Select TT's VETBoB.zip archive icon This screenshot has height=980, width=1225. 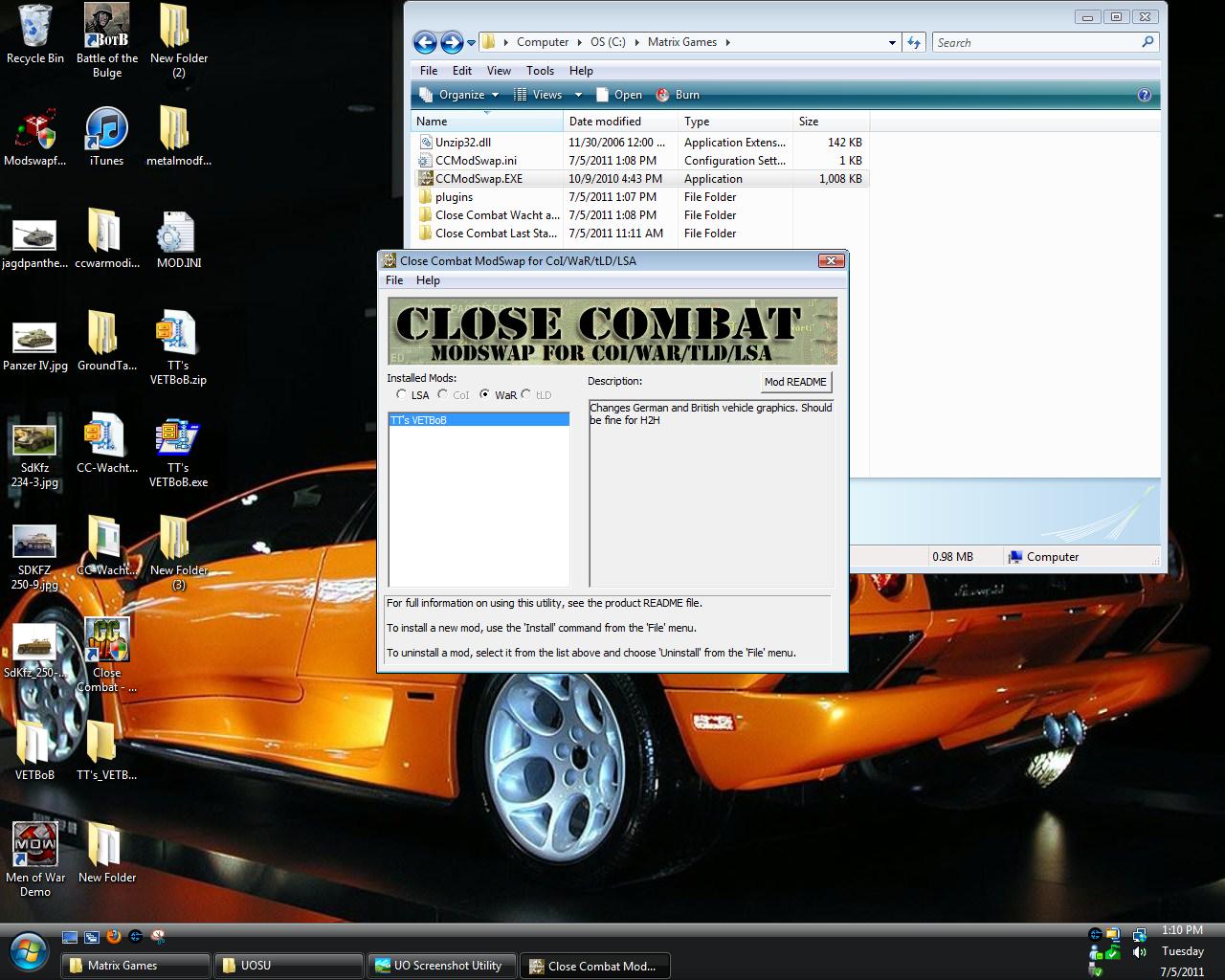pos(178,348)
